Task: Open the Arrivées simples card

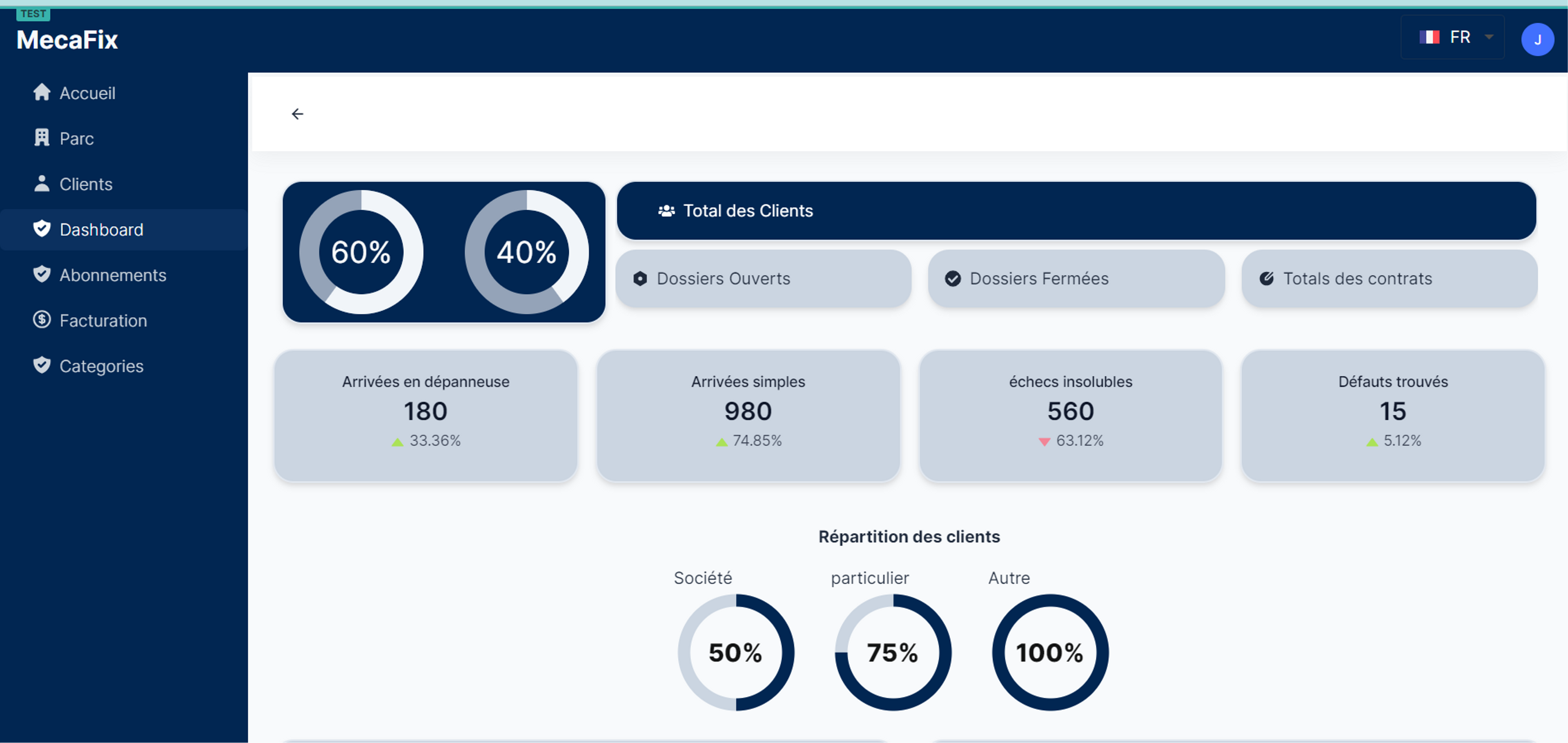Action: tap(748, 416)
